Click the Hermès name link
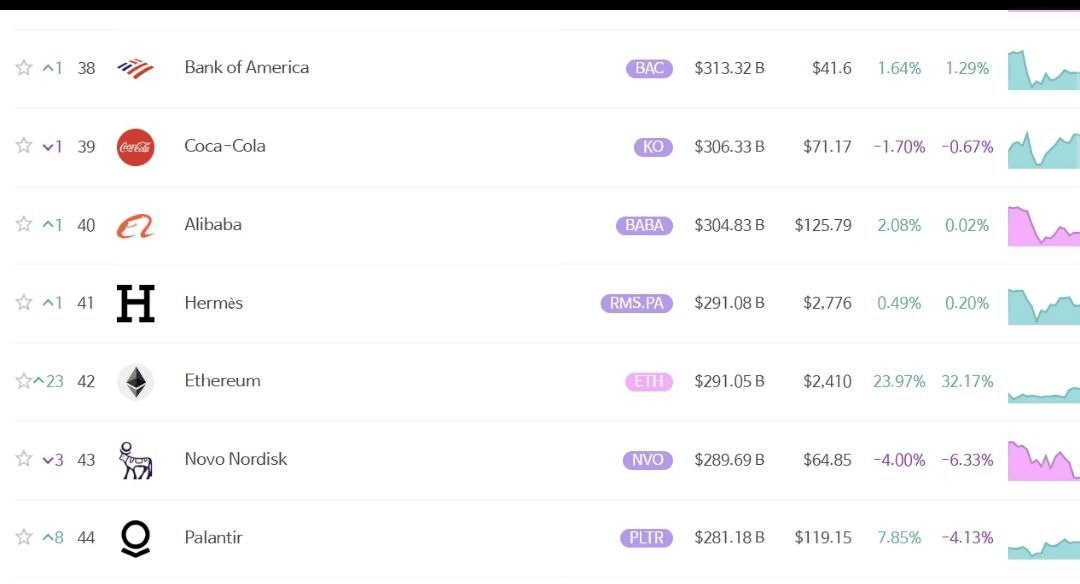This screenshot has width=1080, height=584. pos(214,303)
